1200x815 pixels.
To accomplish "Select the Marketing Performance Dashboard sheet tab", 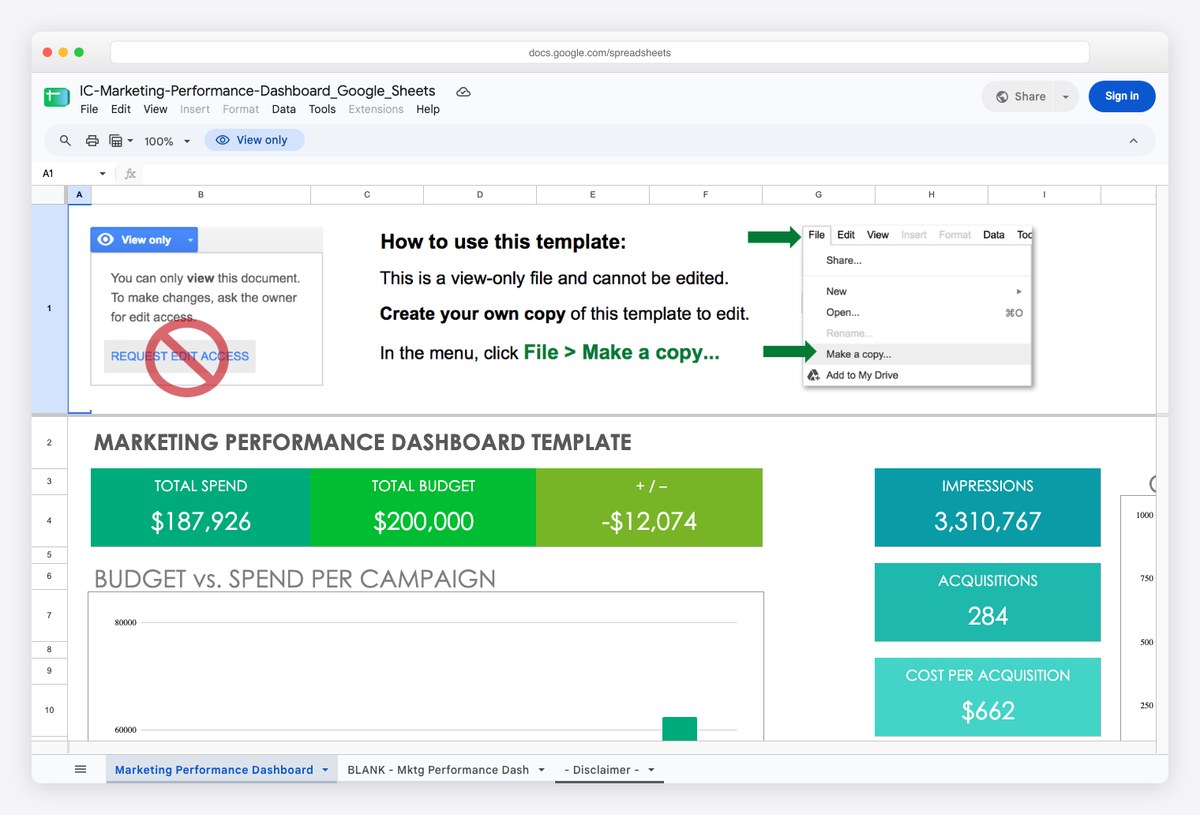I will tap(214, 770).
